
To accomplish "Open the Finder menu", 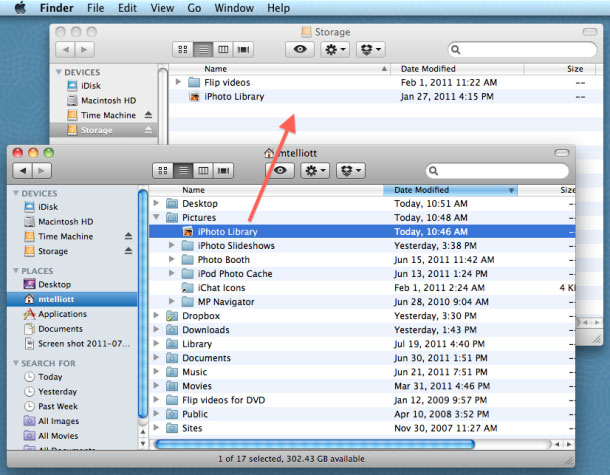I will click(56, 8).
